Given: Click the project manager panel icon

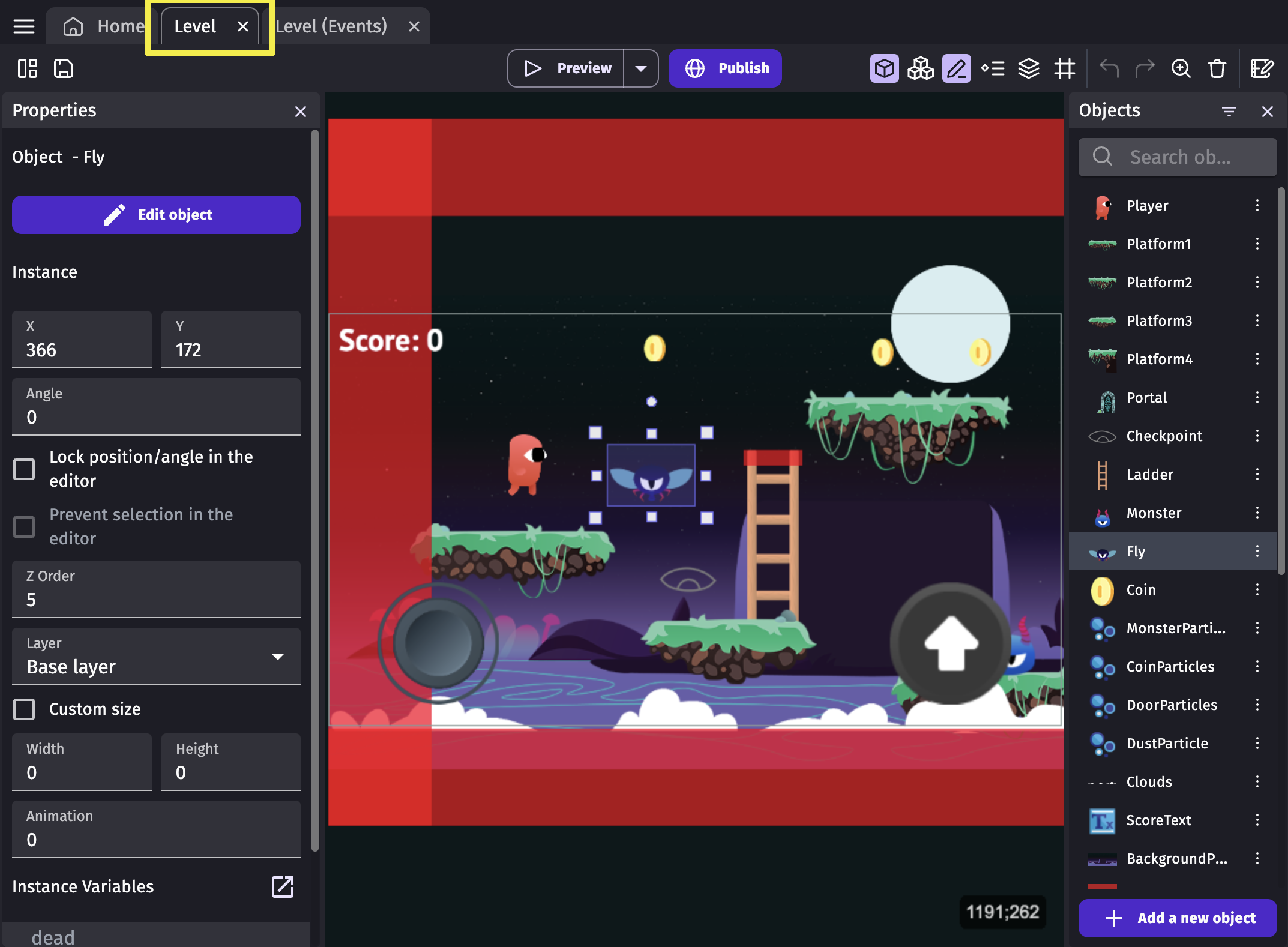Looking at the screenshot, I should (28, 68).
